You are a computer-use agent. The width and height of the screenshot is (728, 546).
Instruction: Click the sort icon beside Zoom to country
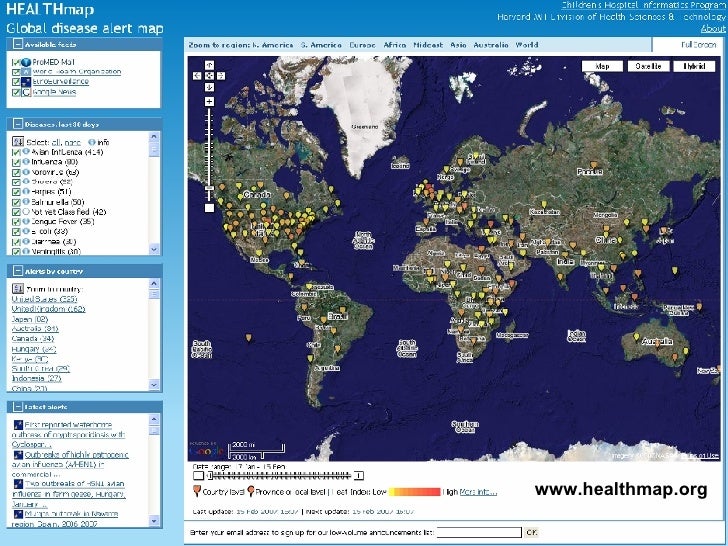(18, 289)
